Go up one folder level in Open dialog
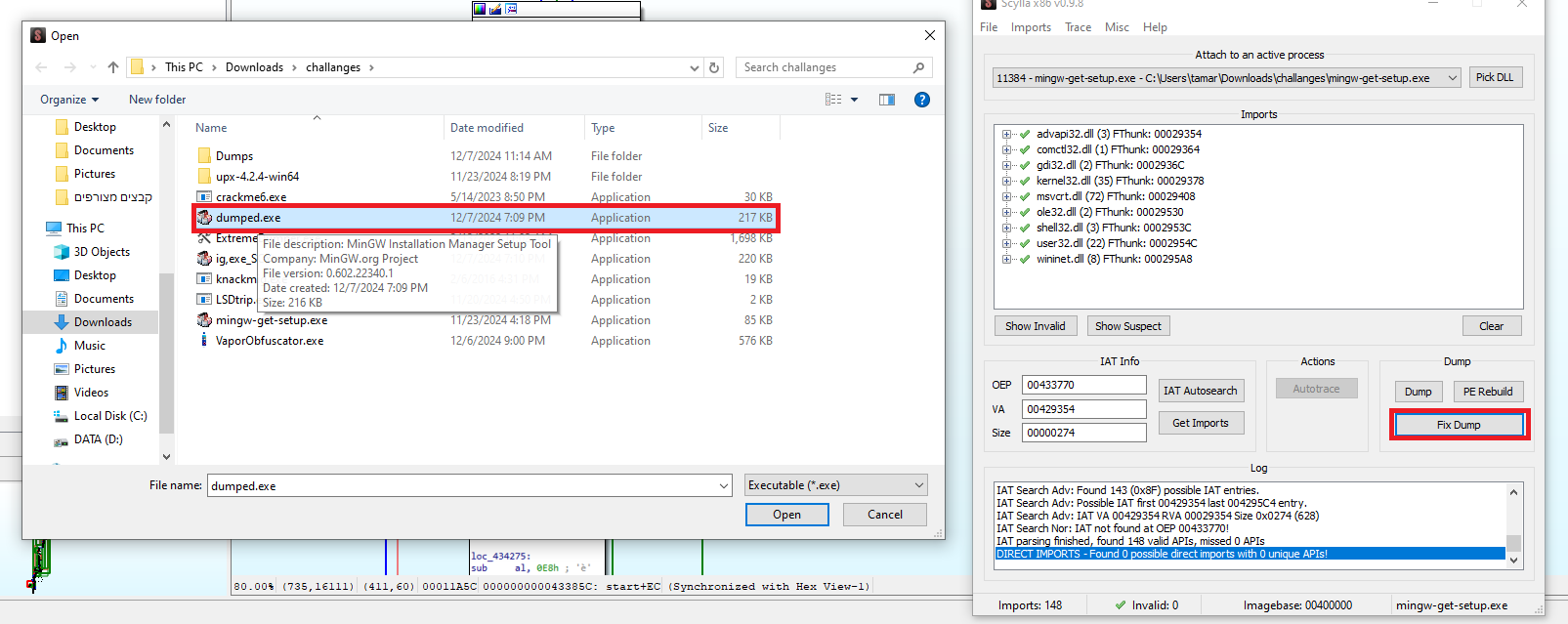The height and width of the screenshot is (624, 1568). tap(113, 67)
